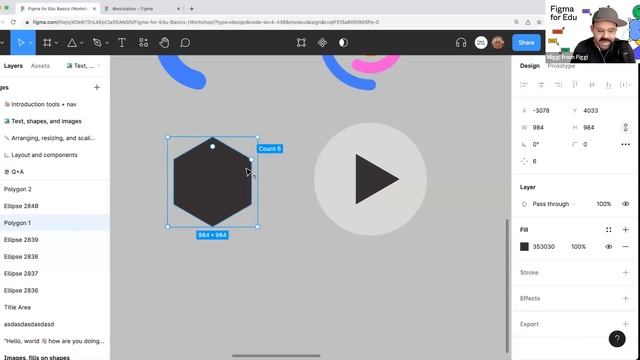The width and height of the screenshot is (640, 360).
Task: Click Align bottom icon
Action: (608, 84)
